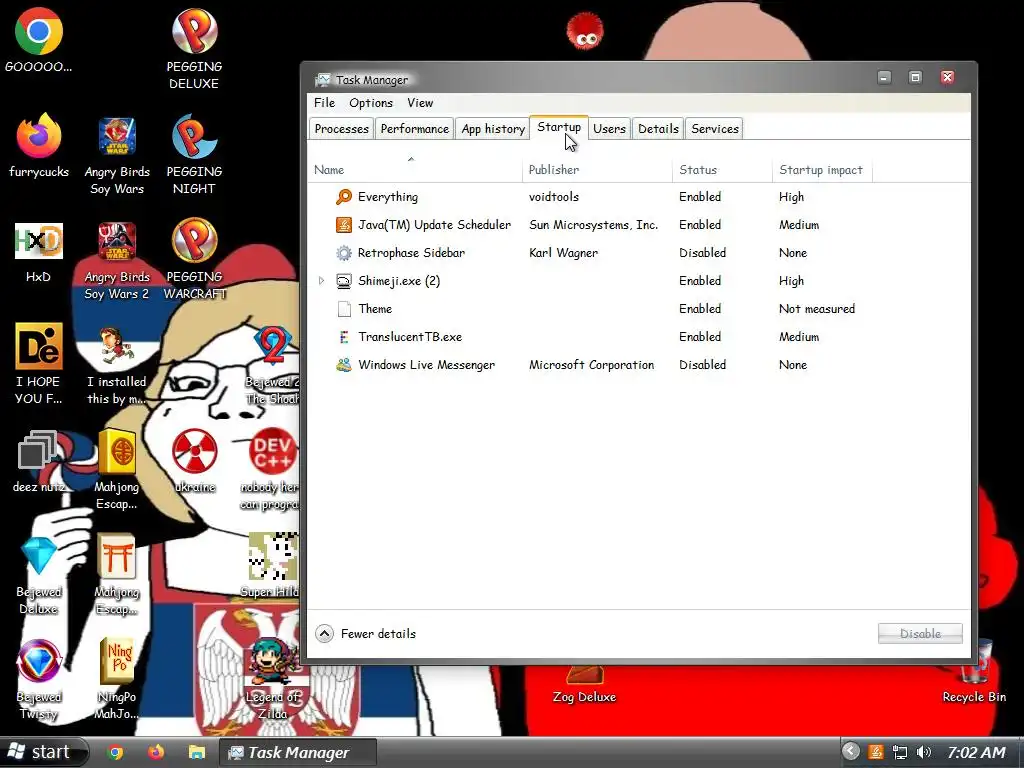Select the Sun Microsystems, Inc. cell

point(594,225)
